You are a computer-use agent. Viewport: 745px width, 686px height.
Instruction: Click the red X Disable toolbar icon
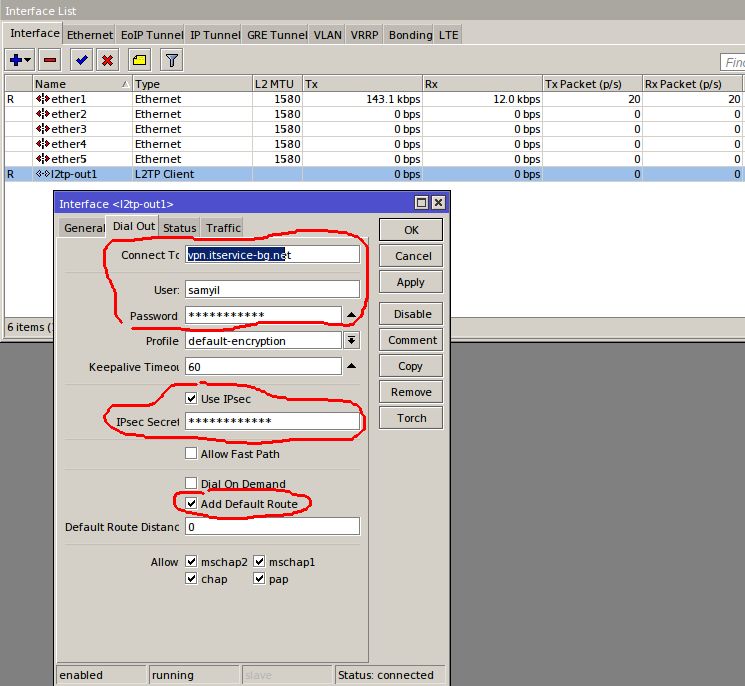(x=107, y=60)
